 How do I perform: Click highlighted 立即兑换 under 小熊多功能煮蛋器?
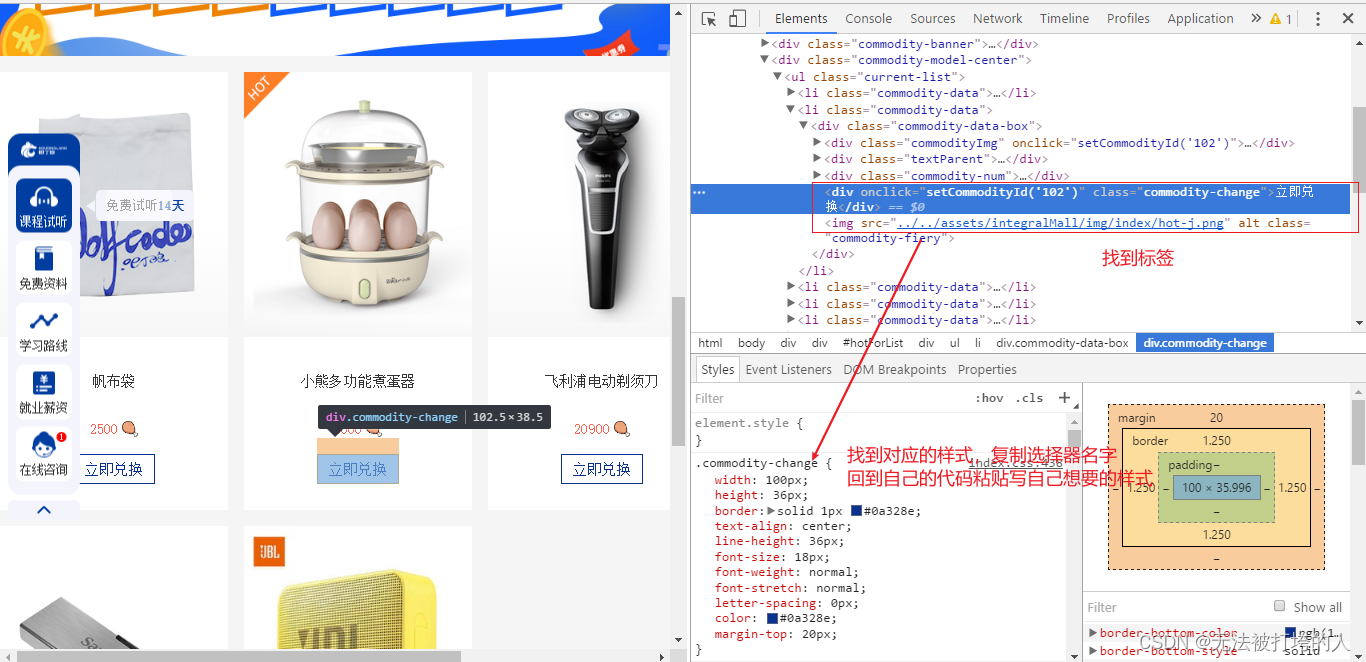pos(358,469)
